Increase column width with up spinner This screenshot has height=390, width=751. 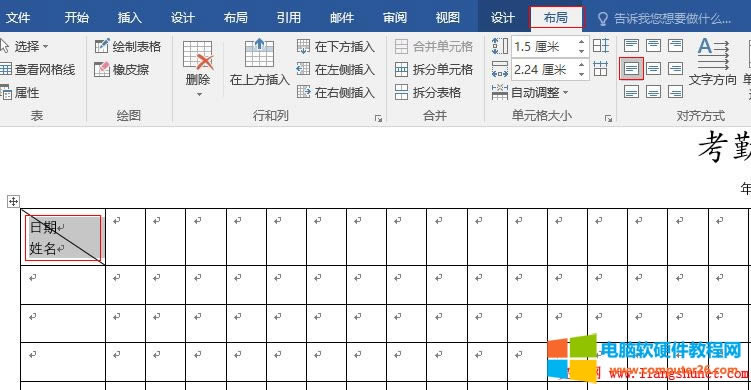coord(581,65)
